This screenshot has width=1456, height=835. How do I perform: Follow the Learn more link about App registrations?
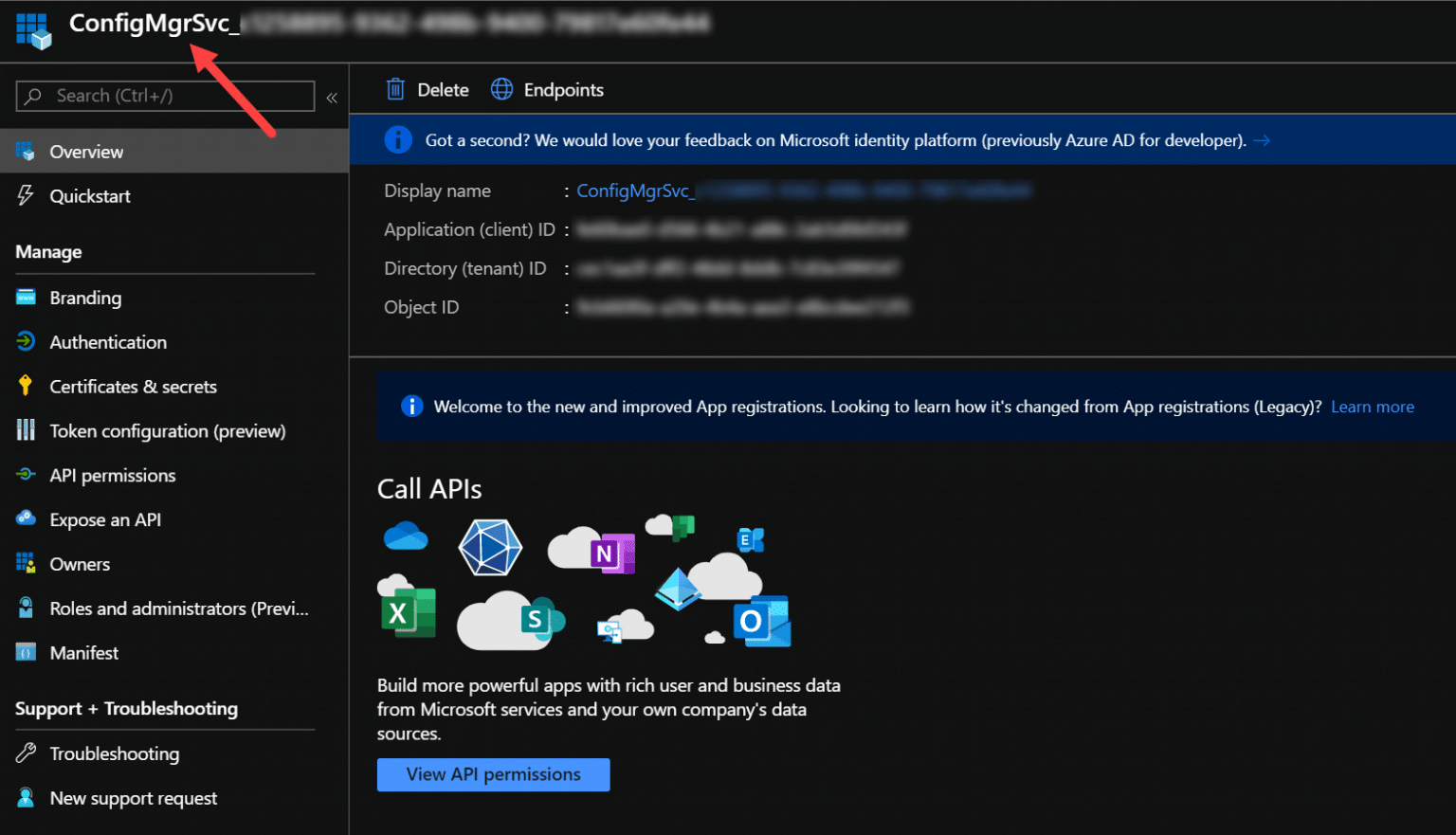(x=1372, y=406)
